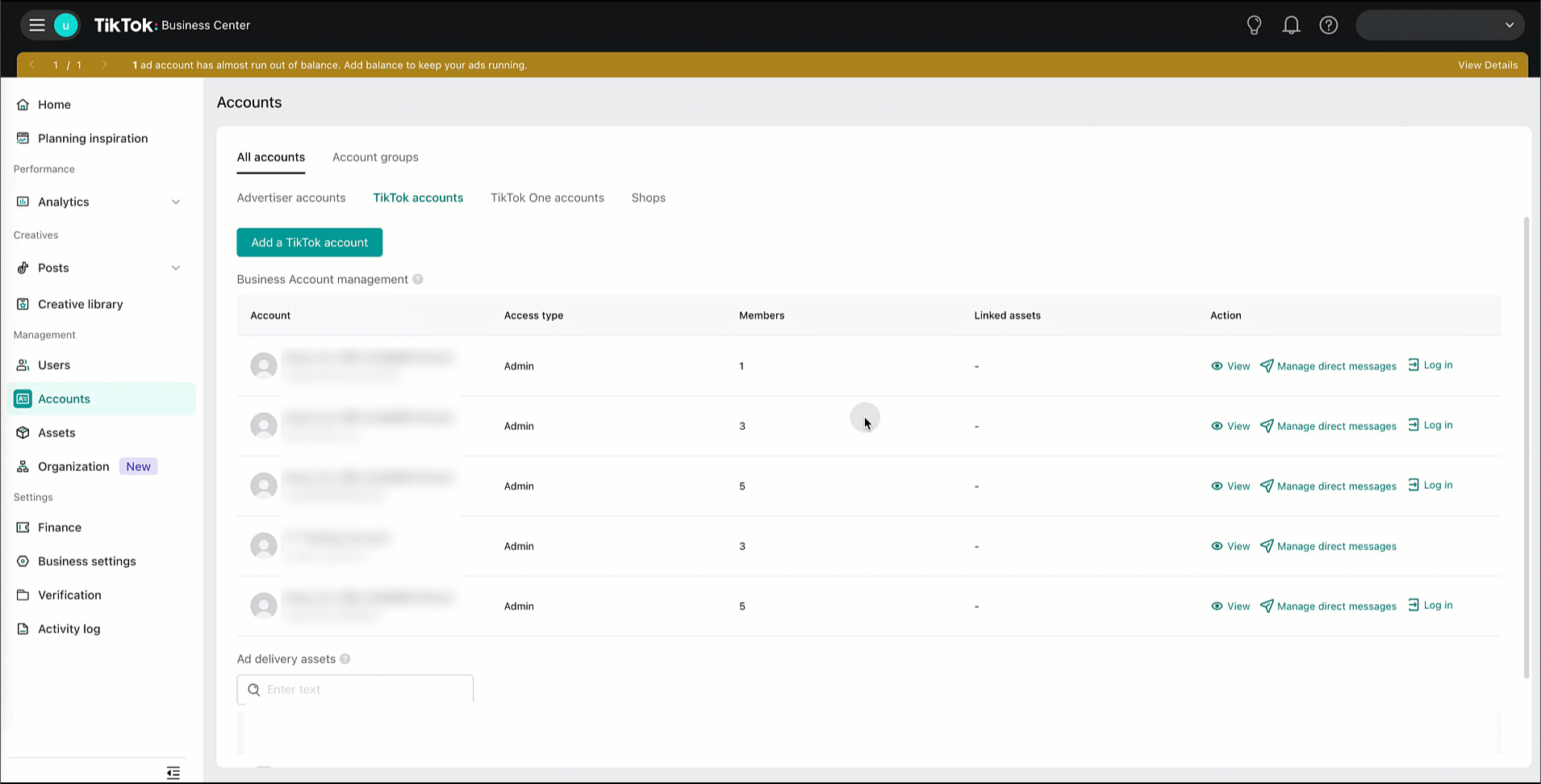
Task: Click avatar of the fourth account row
Action: 264,546
